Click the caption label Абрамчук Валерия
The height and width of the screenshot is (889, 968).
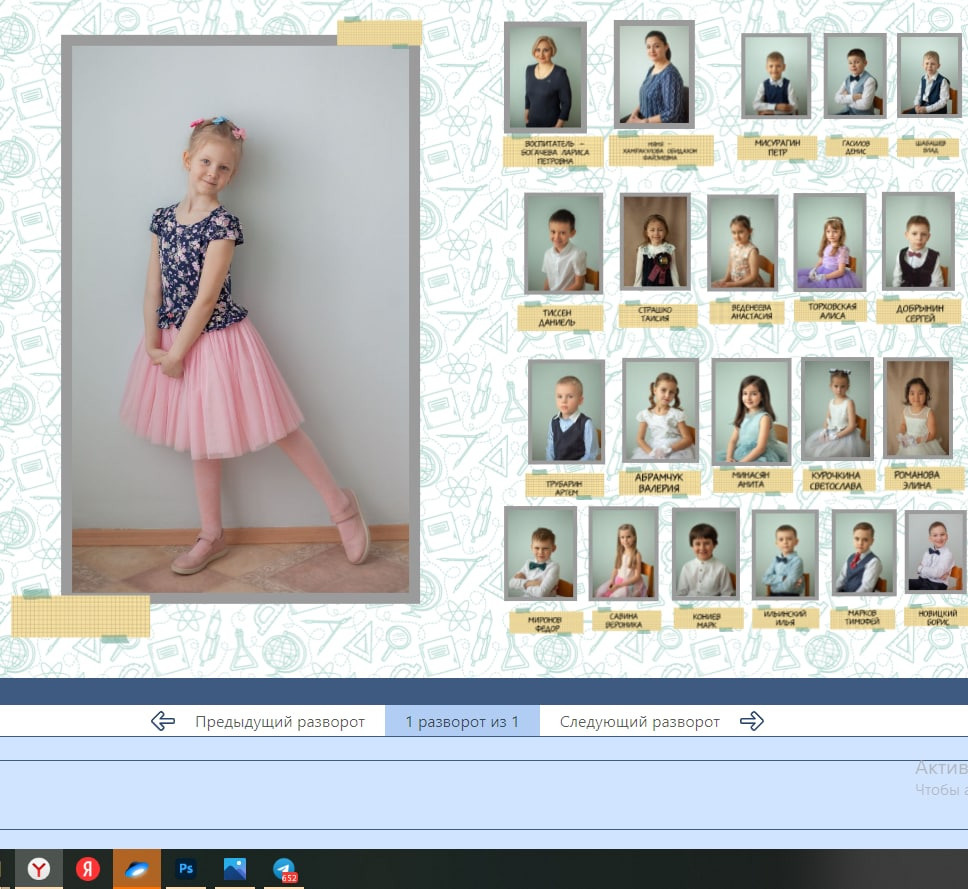click(x=659, y=483)
